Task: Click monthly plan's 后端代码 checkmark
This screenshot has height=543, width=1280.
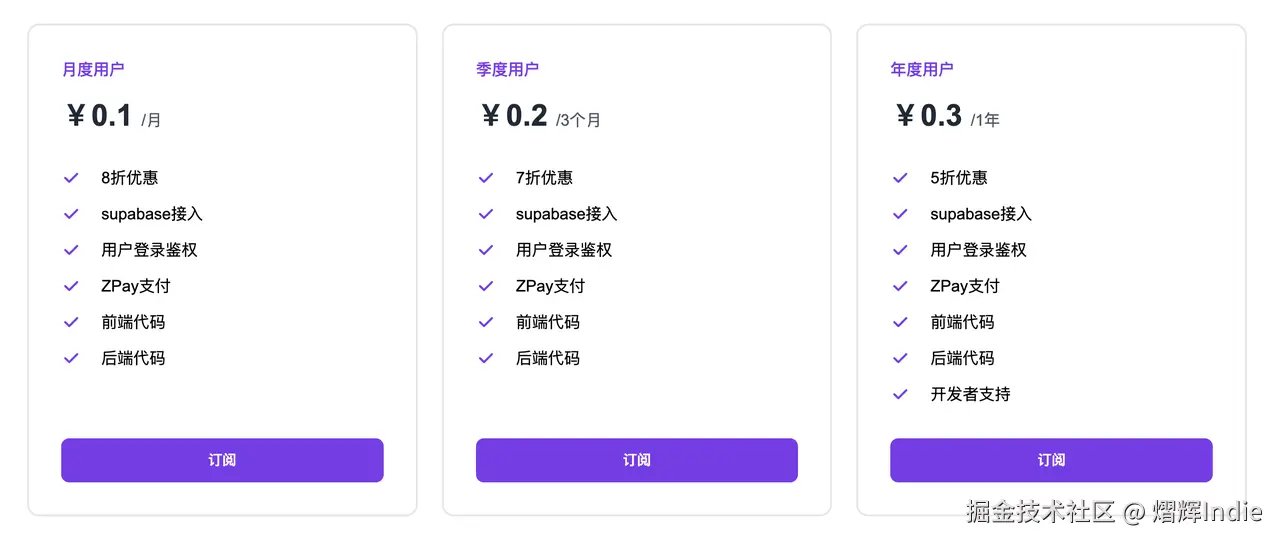Action: click(x=71, y=358)
